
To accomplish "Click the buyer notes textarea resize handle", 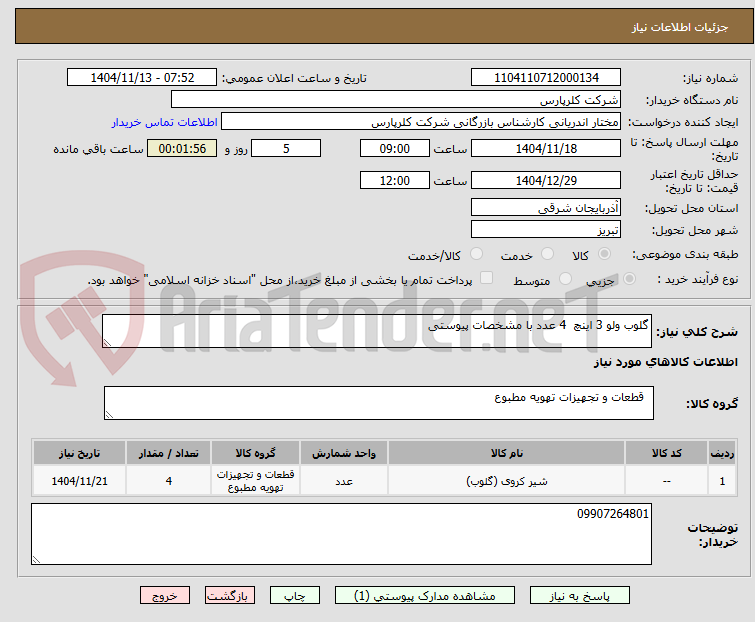I will point(36,560).
